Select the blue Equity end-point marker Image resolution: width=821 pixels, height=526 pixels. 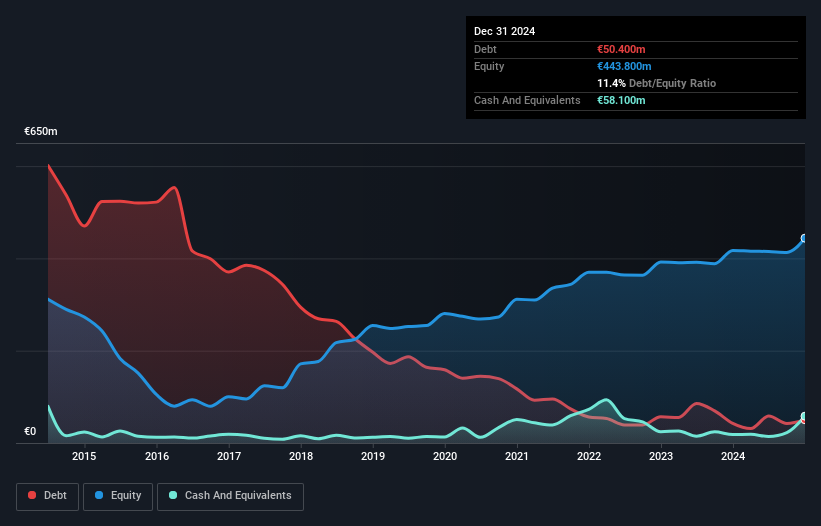pos(803,239)
